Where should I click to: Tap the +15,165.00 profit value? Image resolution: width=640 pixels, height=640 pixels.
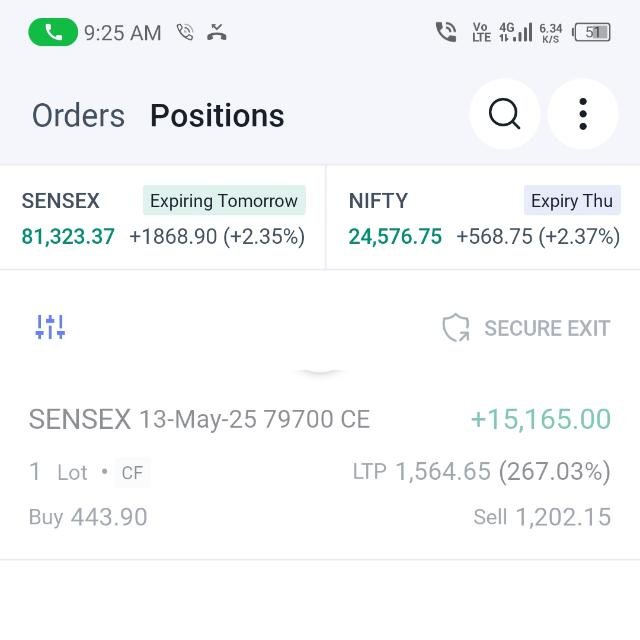[x=541, y=419]
